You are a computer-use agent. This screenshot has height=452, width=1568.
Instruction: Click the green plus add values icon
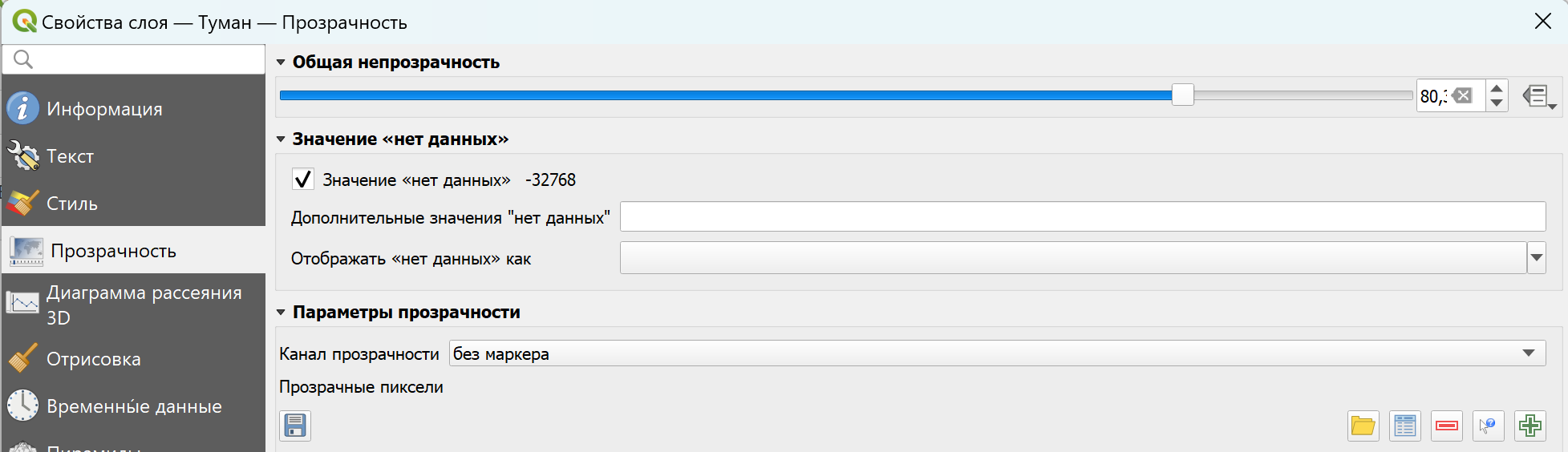pos(1530,426)
